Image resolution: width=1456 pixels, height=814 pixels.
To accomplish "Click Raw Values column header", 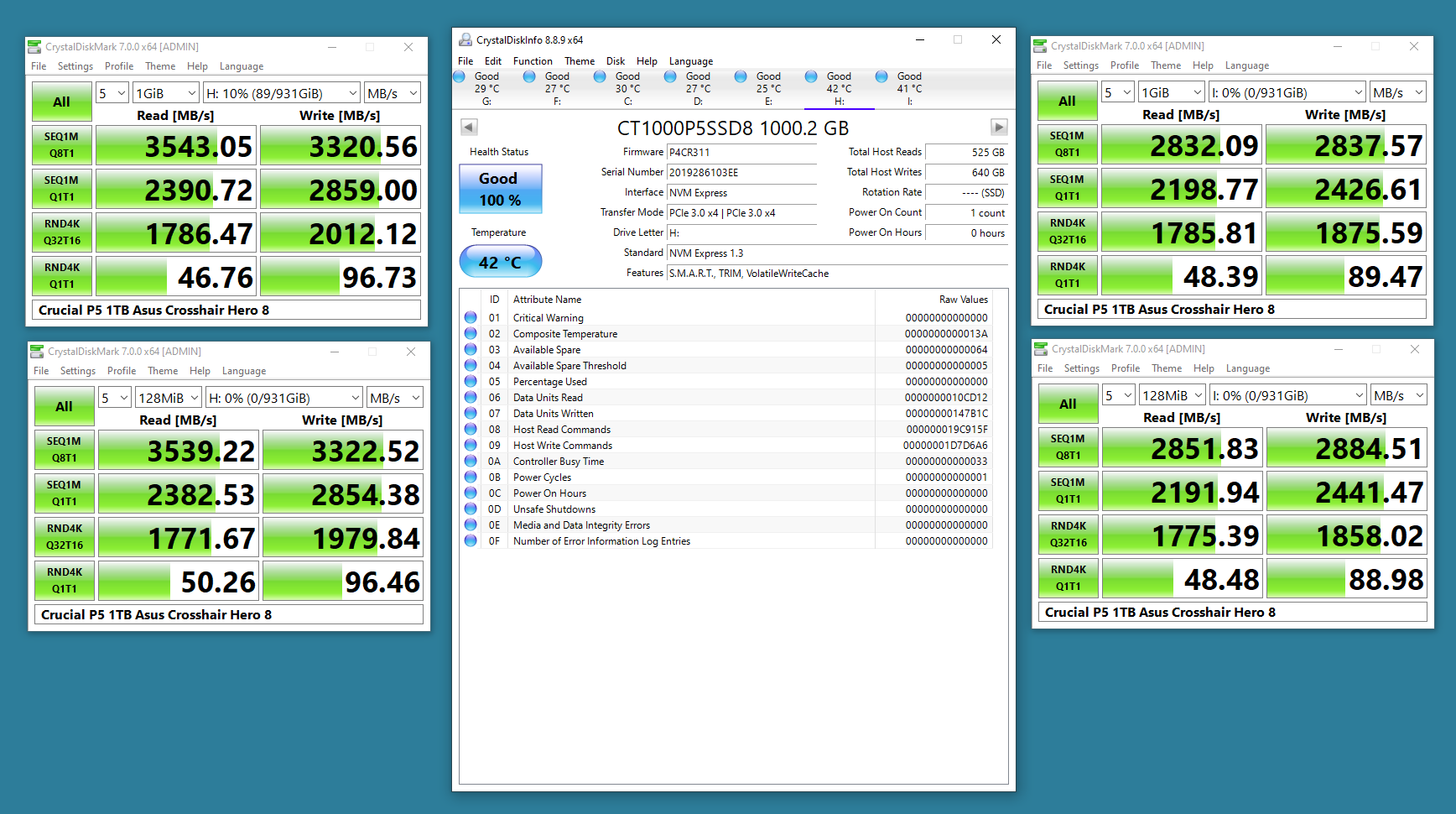I will coord(963,300).
